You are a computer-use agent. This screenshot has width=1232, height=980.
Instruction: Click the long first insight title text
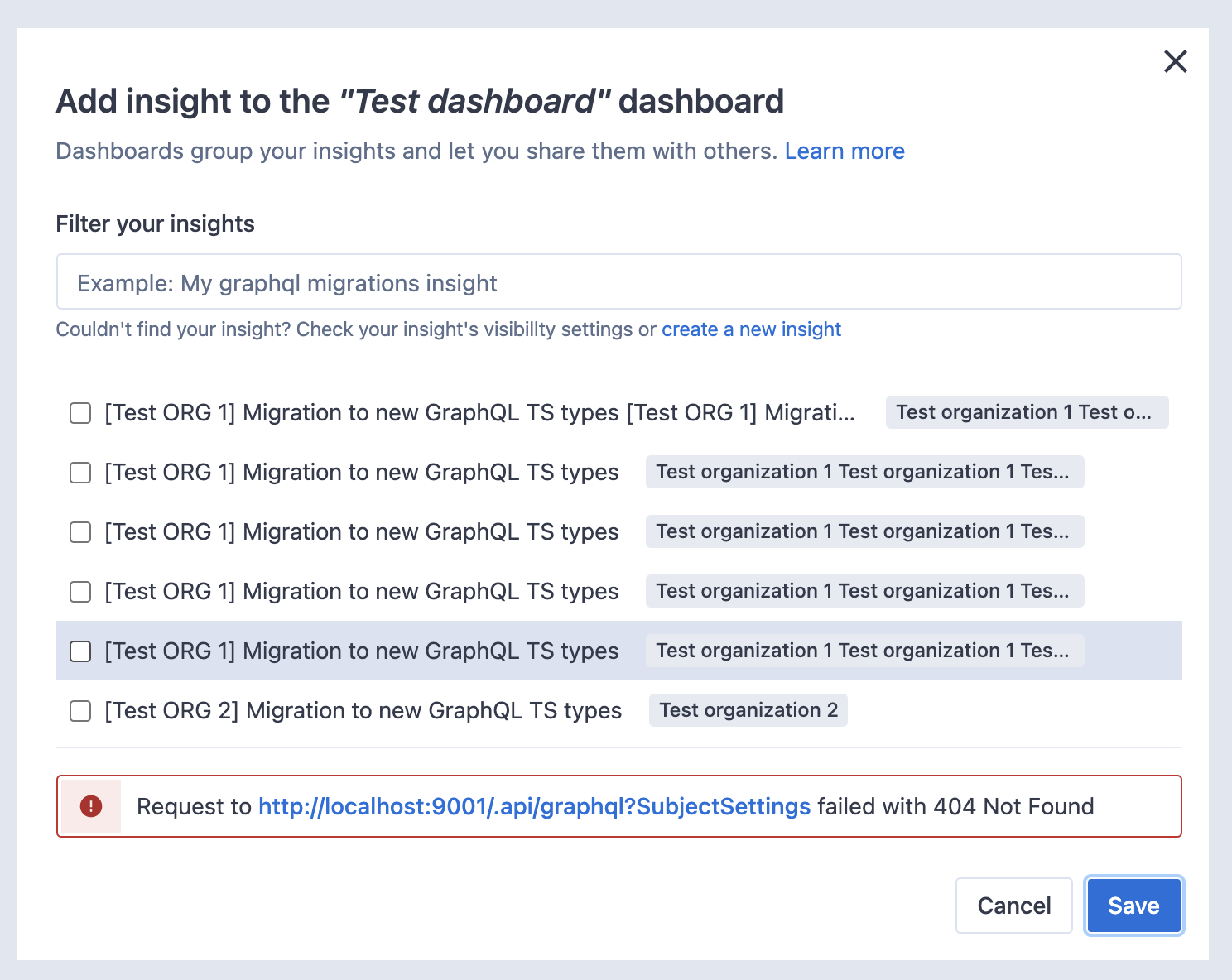tap(479, 413)
